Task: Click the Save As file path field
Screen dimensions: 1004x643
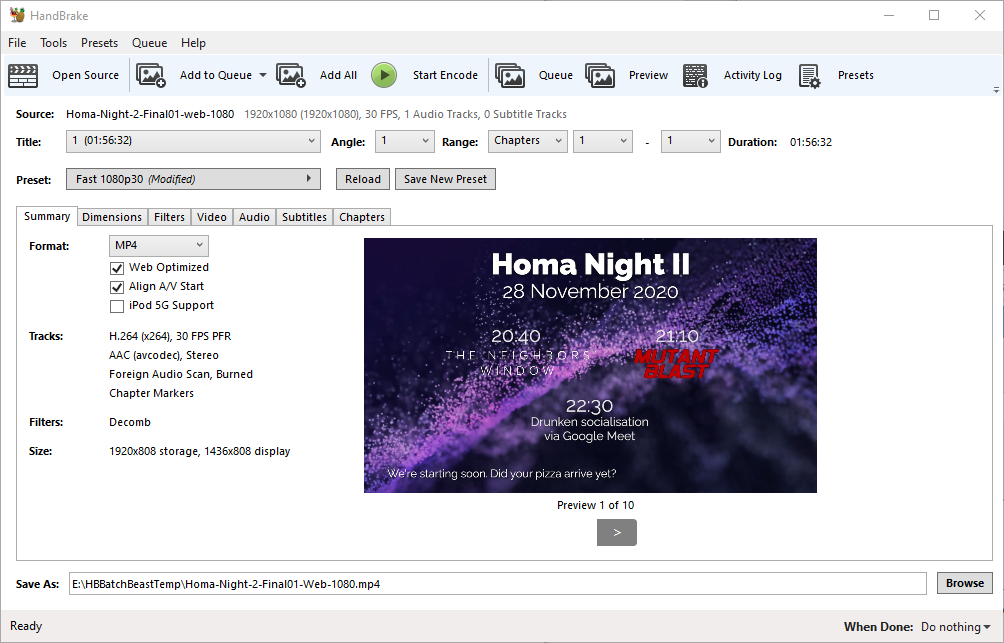Action: point(497,584)
